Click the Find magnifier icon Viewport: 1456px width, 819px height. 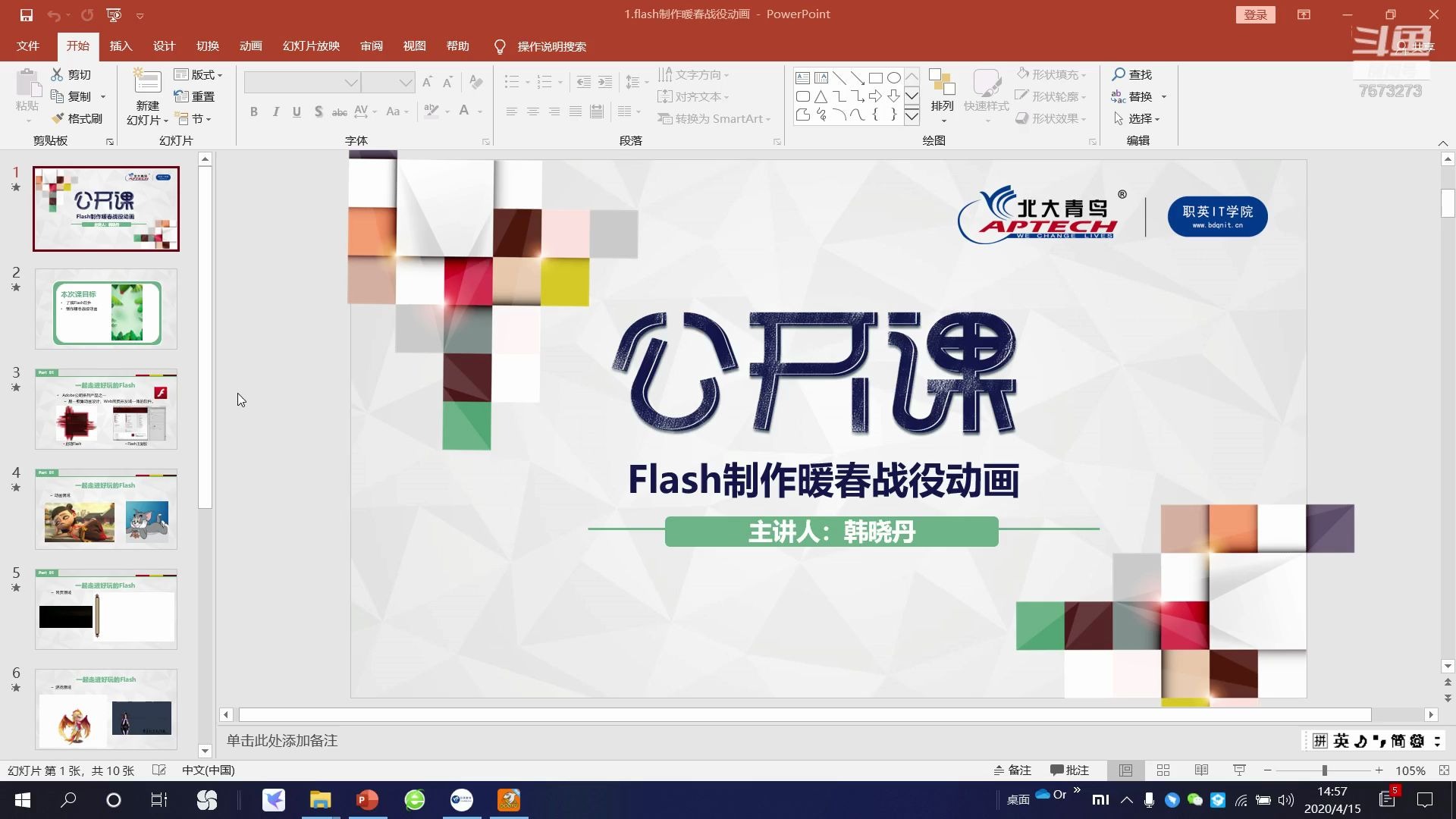(x=1119, y=74)
